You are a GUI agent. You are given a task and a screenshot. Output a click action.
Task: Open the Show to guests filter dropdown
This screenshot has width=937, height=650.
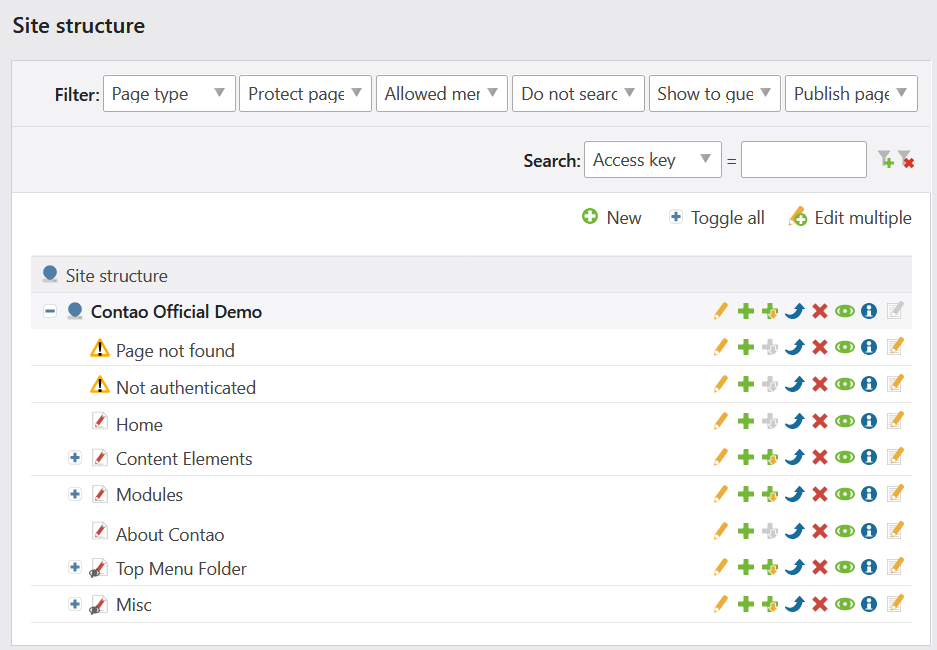tap(715, 93)
